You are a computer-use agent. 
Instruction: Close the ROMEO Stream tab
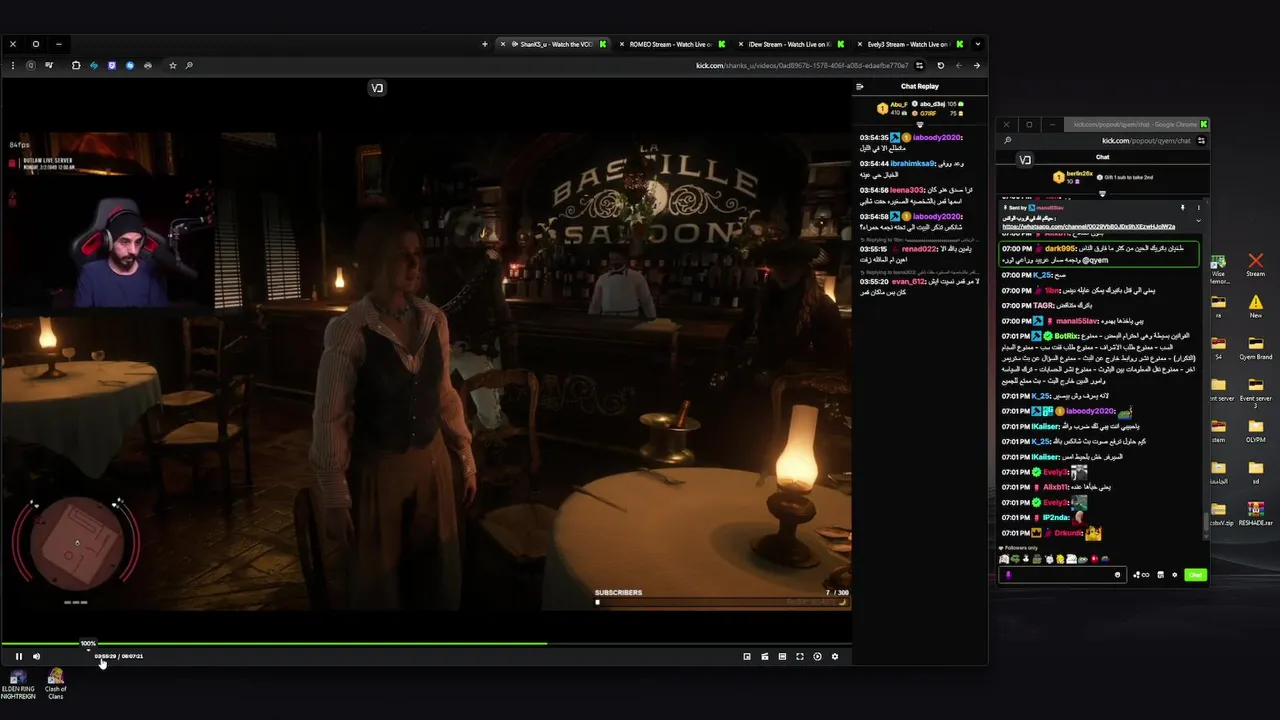coord(621,44)
